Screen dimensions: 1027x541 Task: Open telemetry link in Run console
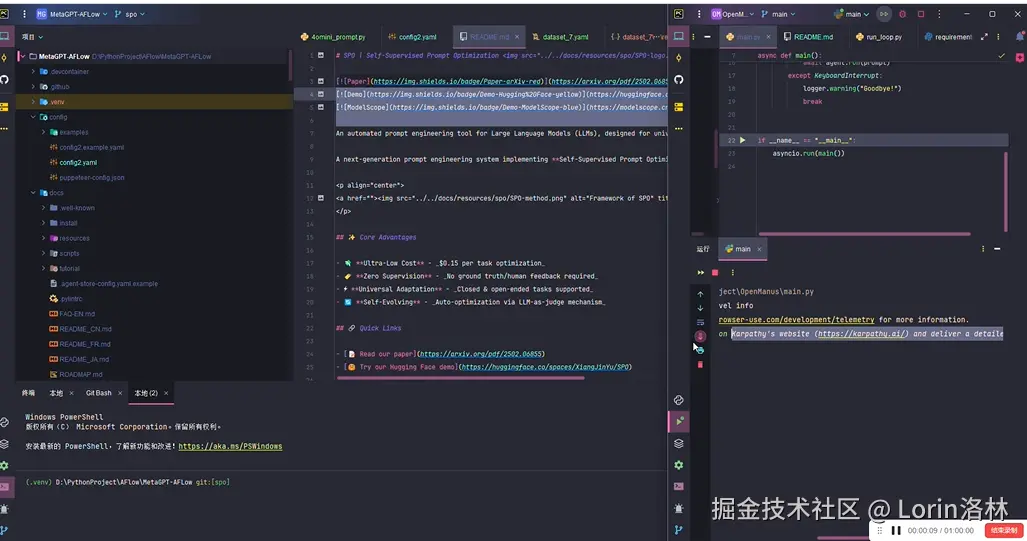coord(796,320)
